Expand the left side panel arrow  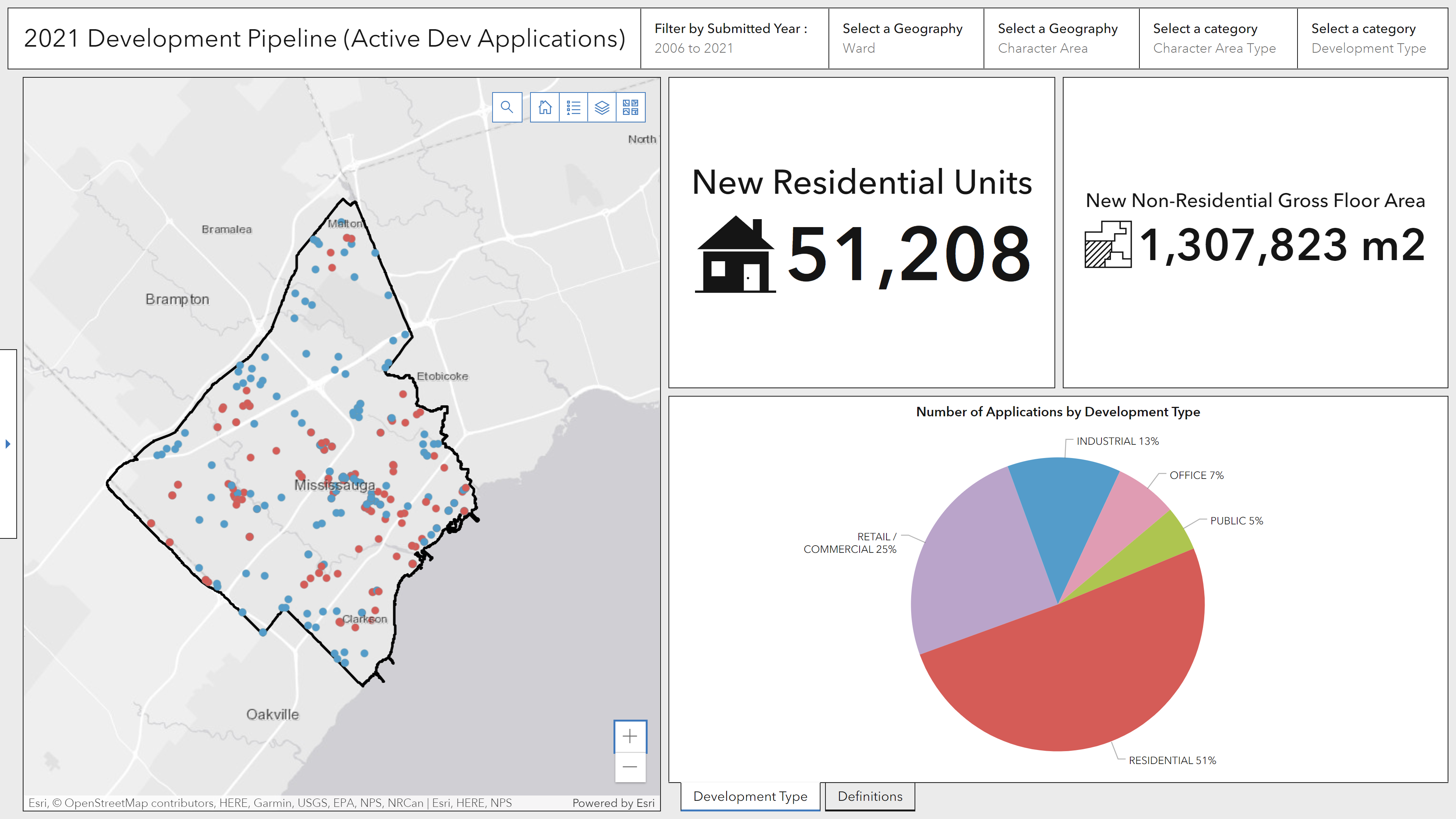(x=8, y=444)
